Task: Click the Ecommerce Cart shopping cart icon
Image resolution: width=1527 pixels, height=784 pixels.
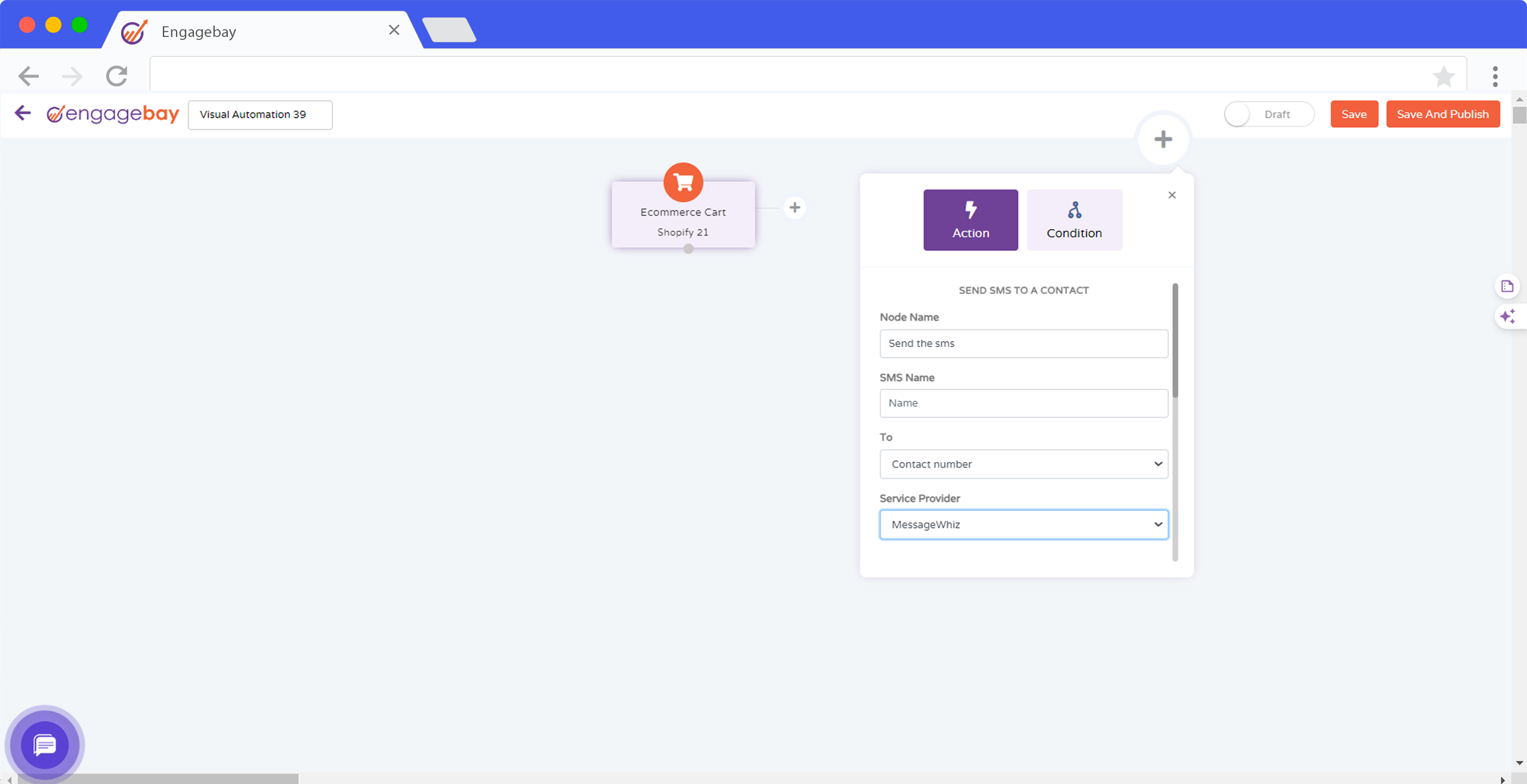Action: coord(683,182)
